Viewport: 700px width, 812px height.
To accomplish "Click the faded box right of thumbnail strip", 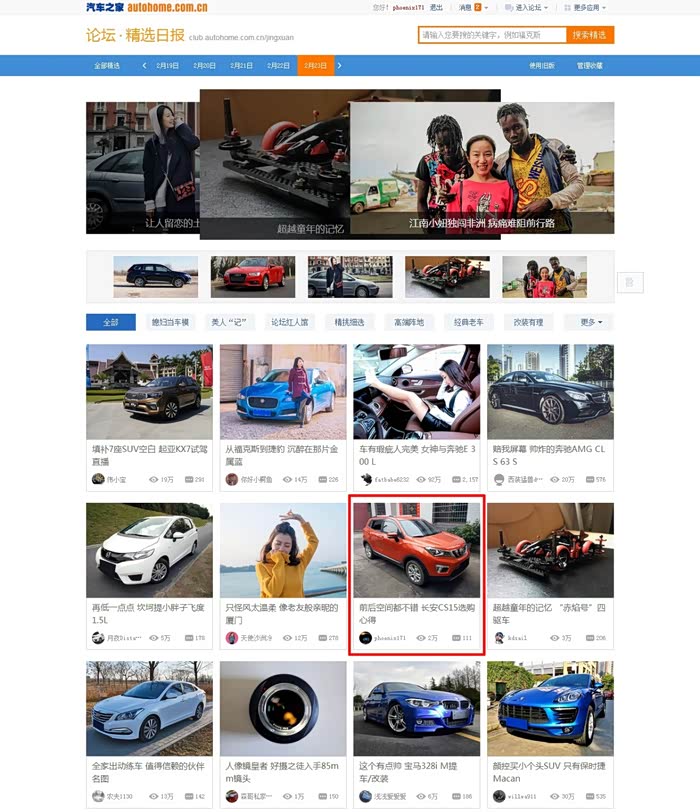I will point(630,282).
